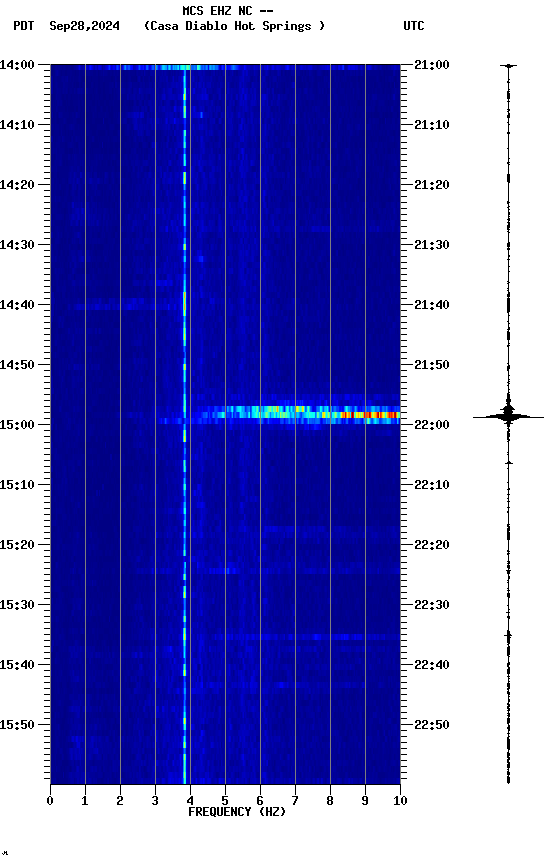Click the station name '(Casa Diablo Hot Springs )'

coord(234,26)
